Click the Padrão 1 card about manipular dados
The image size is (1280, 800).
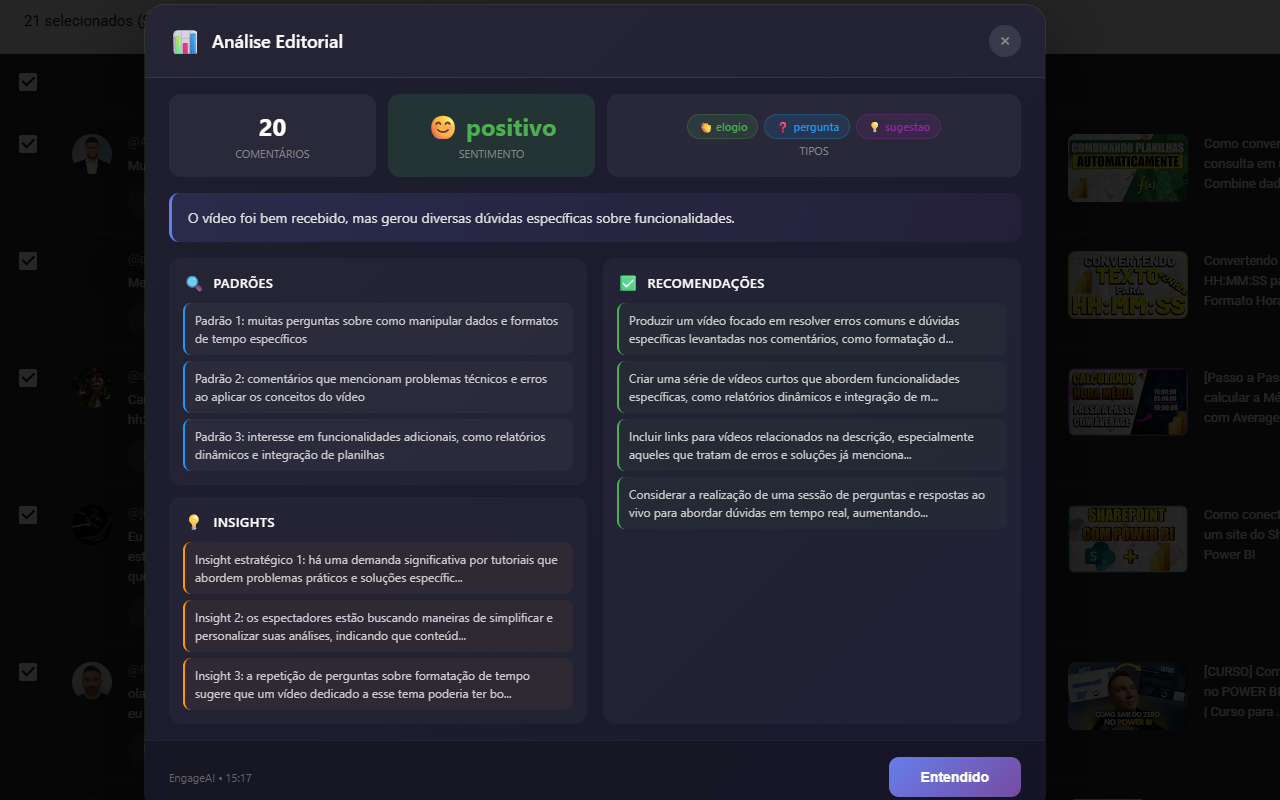377,329
